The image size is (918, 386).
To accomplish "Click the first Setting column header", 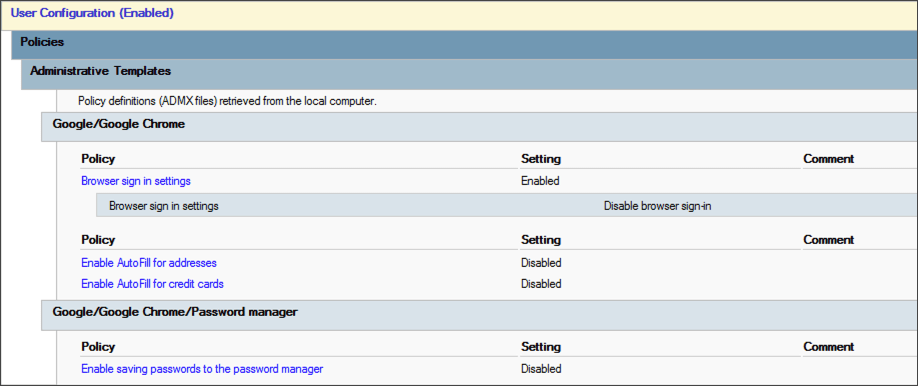I will coord(541,159).
